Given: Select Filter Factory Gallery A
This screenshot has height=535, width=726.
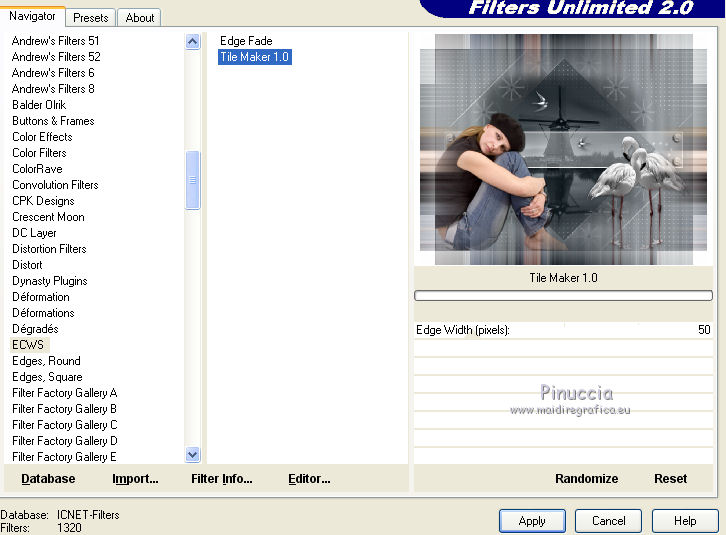Looking at the screenshot, I should 65,393.
